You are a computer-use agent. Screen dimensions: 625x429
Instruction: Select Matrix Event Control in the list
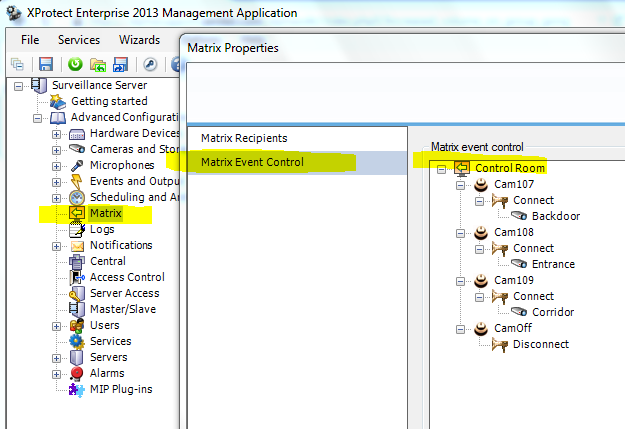[252, 162]
